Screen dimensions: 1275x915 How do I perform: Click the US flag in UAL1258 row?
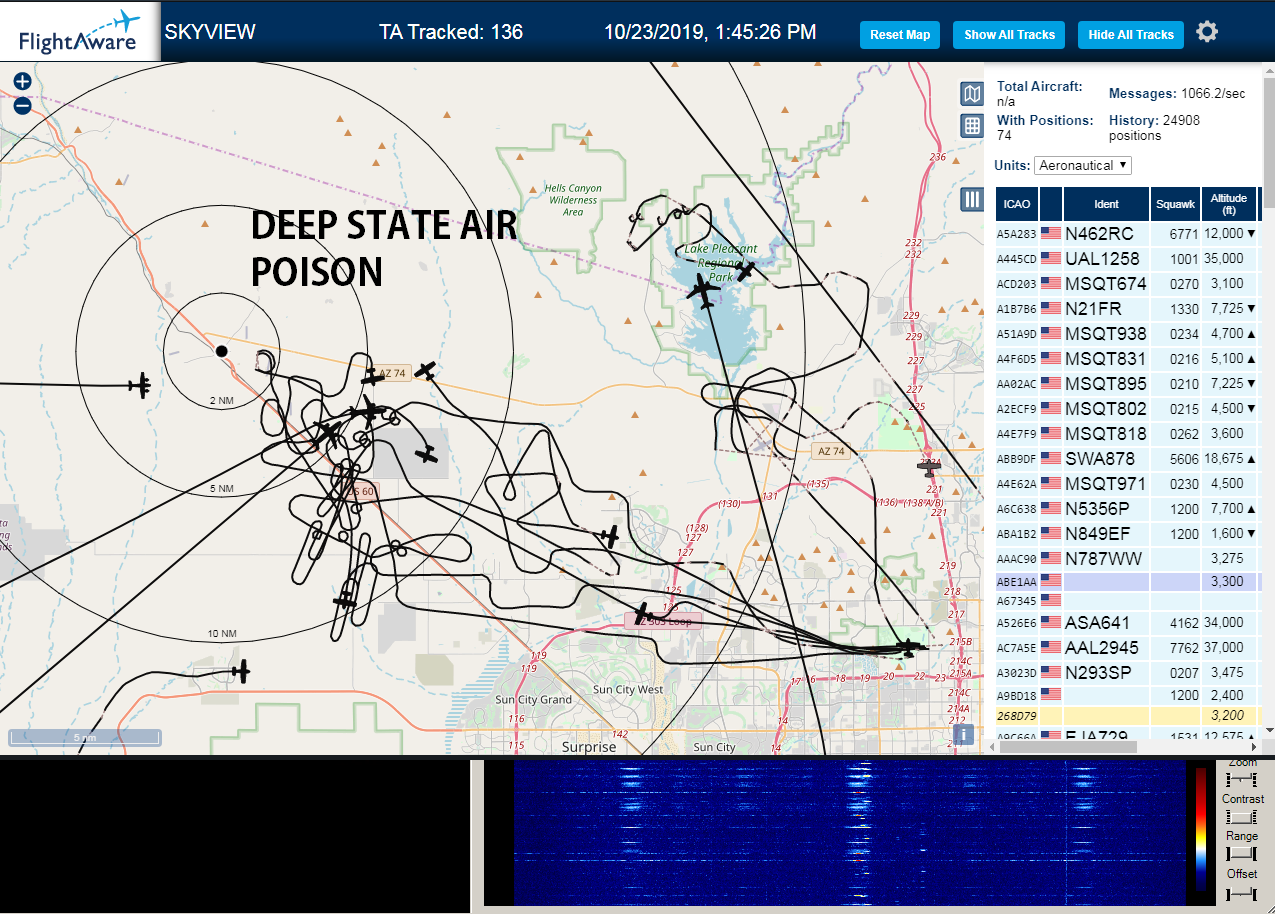click(x=1051, y=258)
